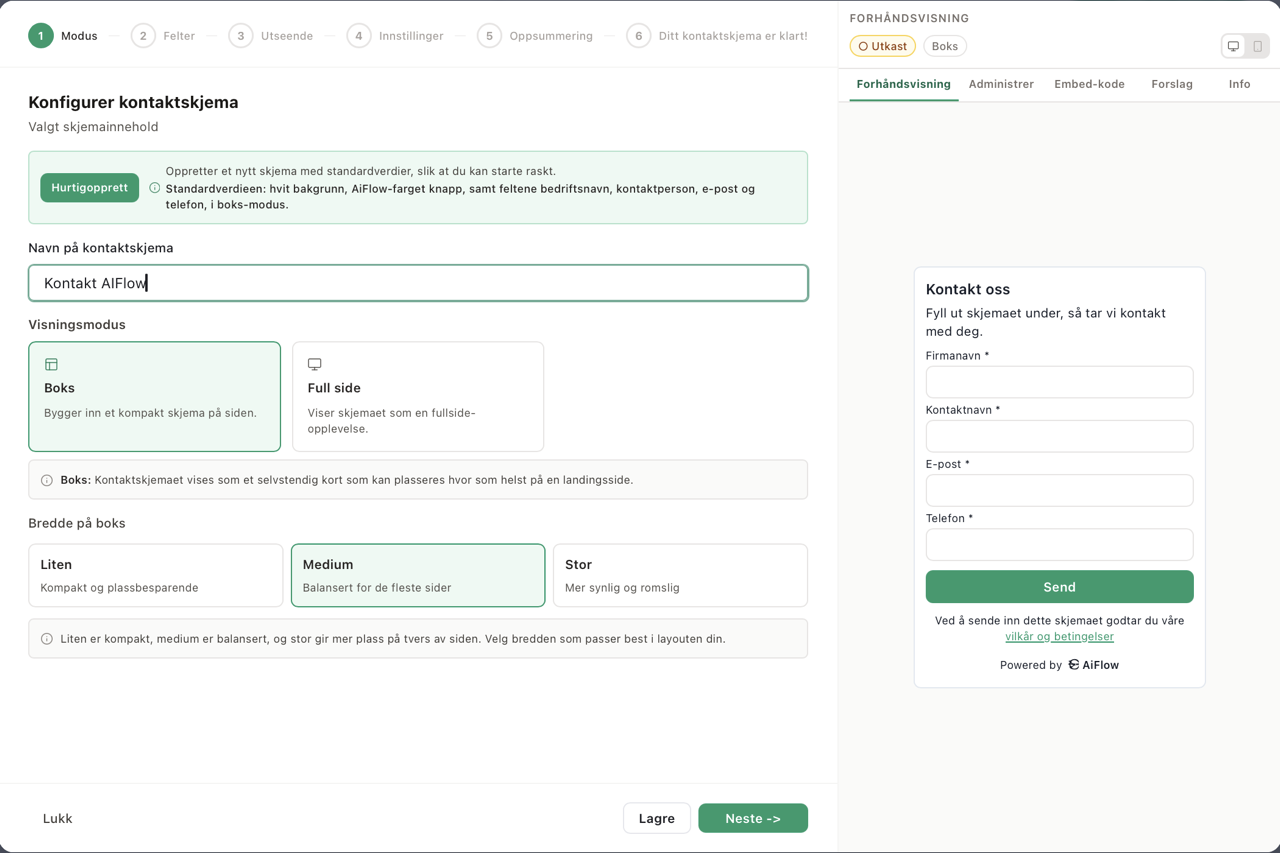This screenshot has height=853, width=1280.
Task: Click the grid icon on the Boks card
Action: pos(50,364)
